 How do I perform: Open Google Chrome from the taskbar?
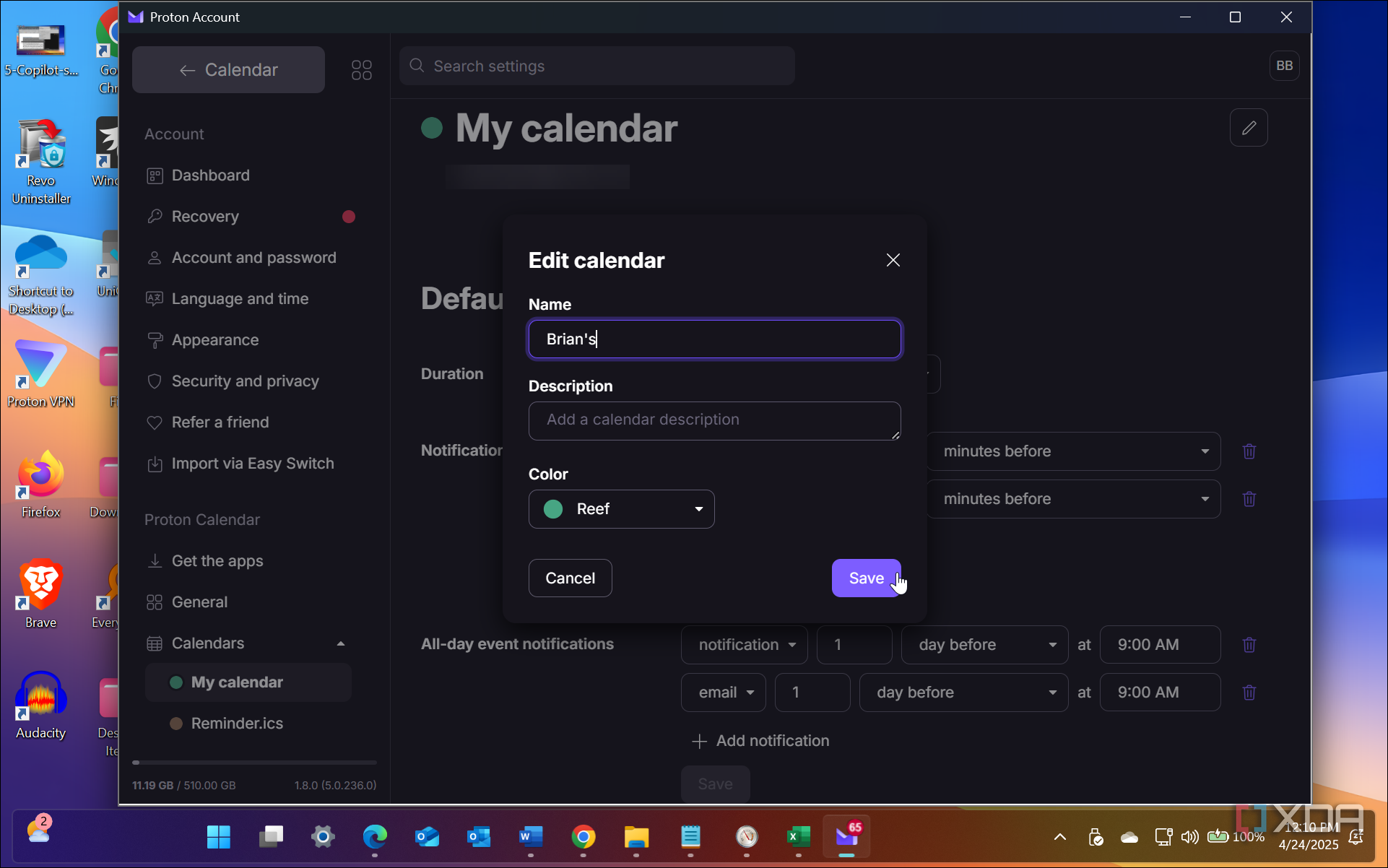(584, 837)
